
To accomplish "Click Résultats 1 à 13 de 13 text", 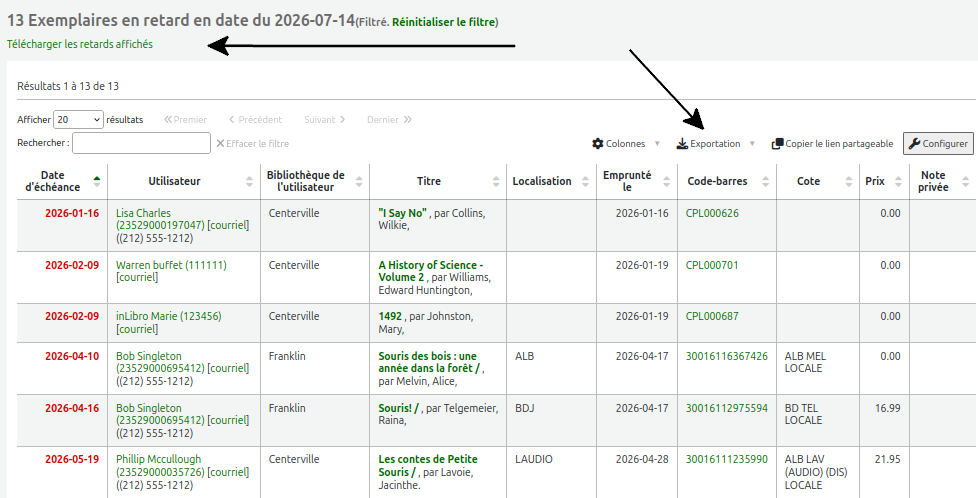I will [68, 86].
